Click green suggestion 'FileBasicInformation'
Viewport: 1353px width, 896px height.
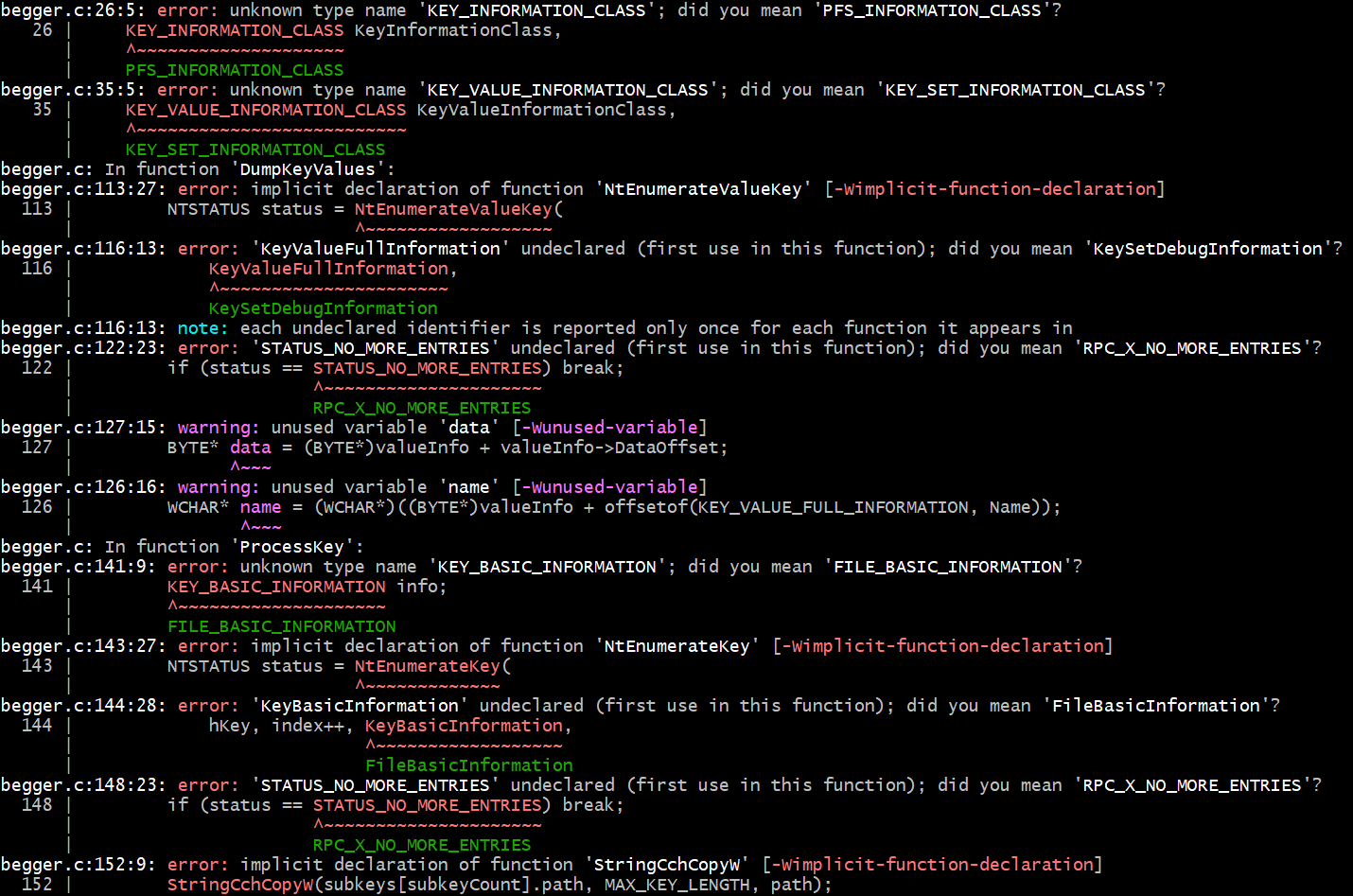click(x=469, y=765)
